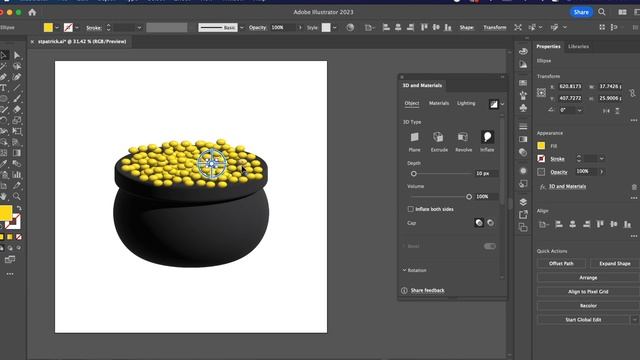Screen dimensions: 640x360
Task: Open the fill color dropdown in control bar
Action: click(x=57, y=28)
